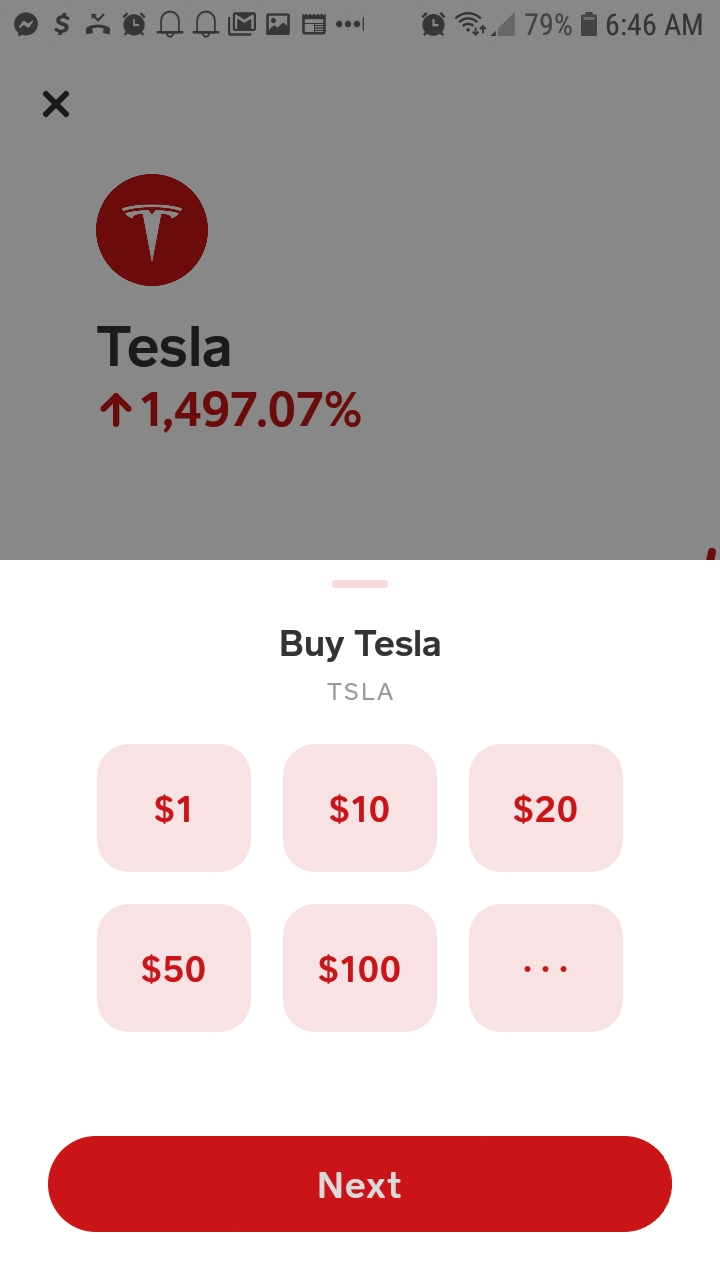Tap the round Tesla logo icon
The height and width of the screenshot is (1280, 720).
point(152,230)
